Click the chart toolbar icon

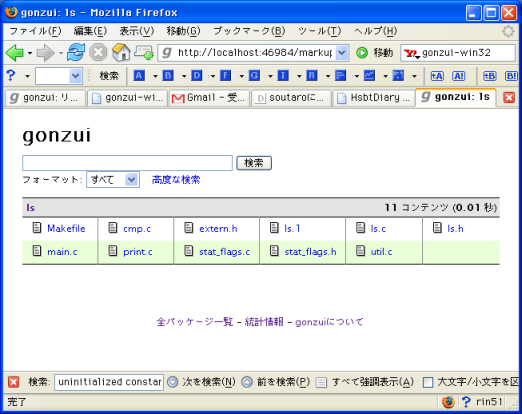tap(369, 76)
